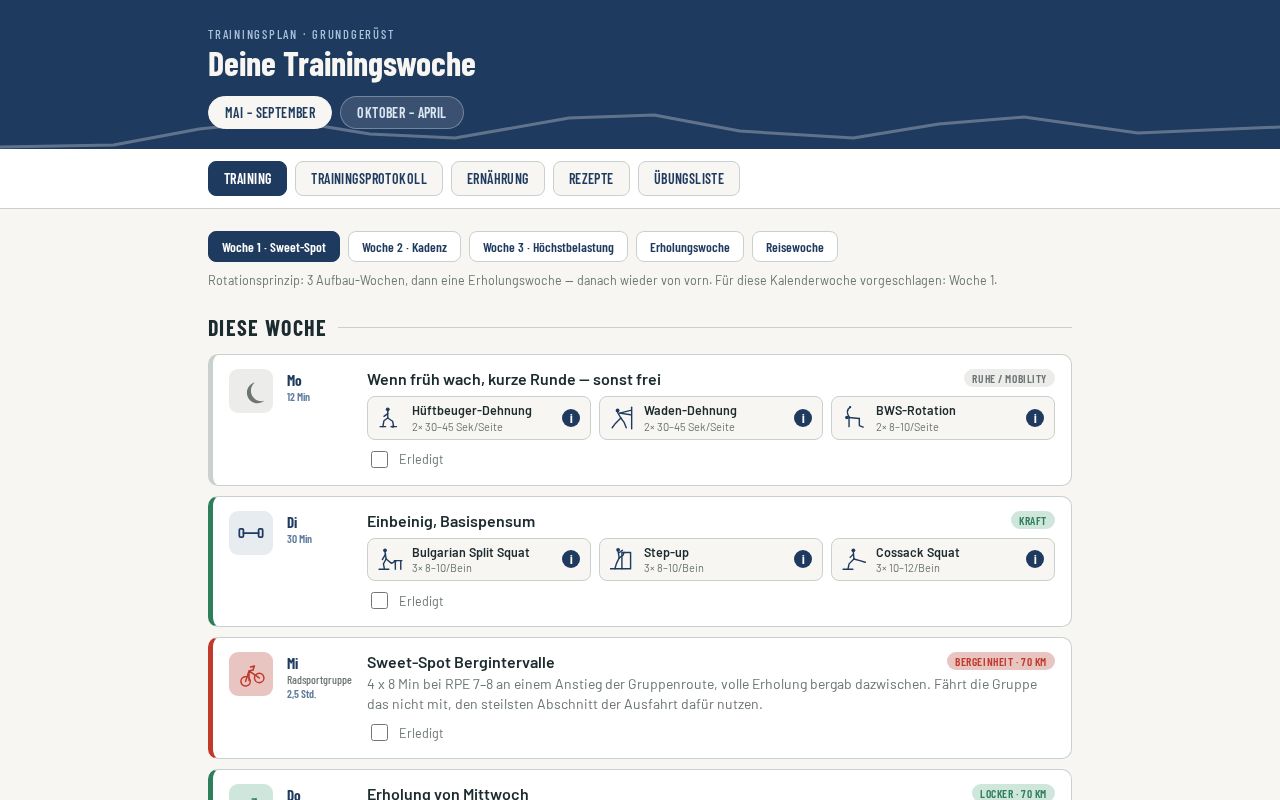Open info for Waden-Dehnung
The width and height of the screenshot is (1280, 800).
[803, 418]
